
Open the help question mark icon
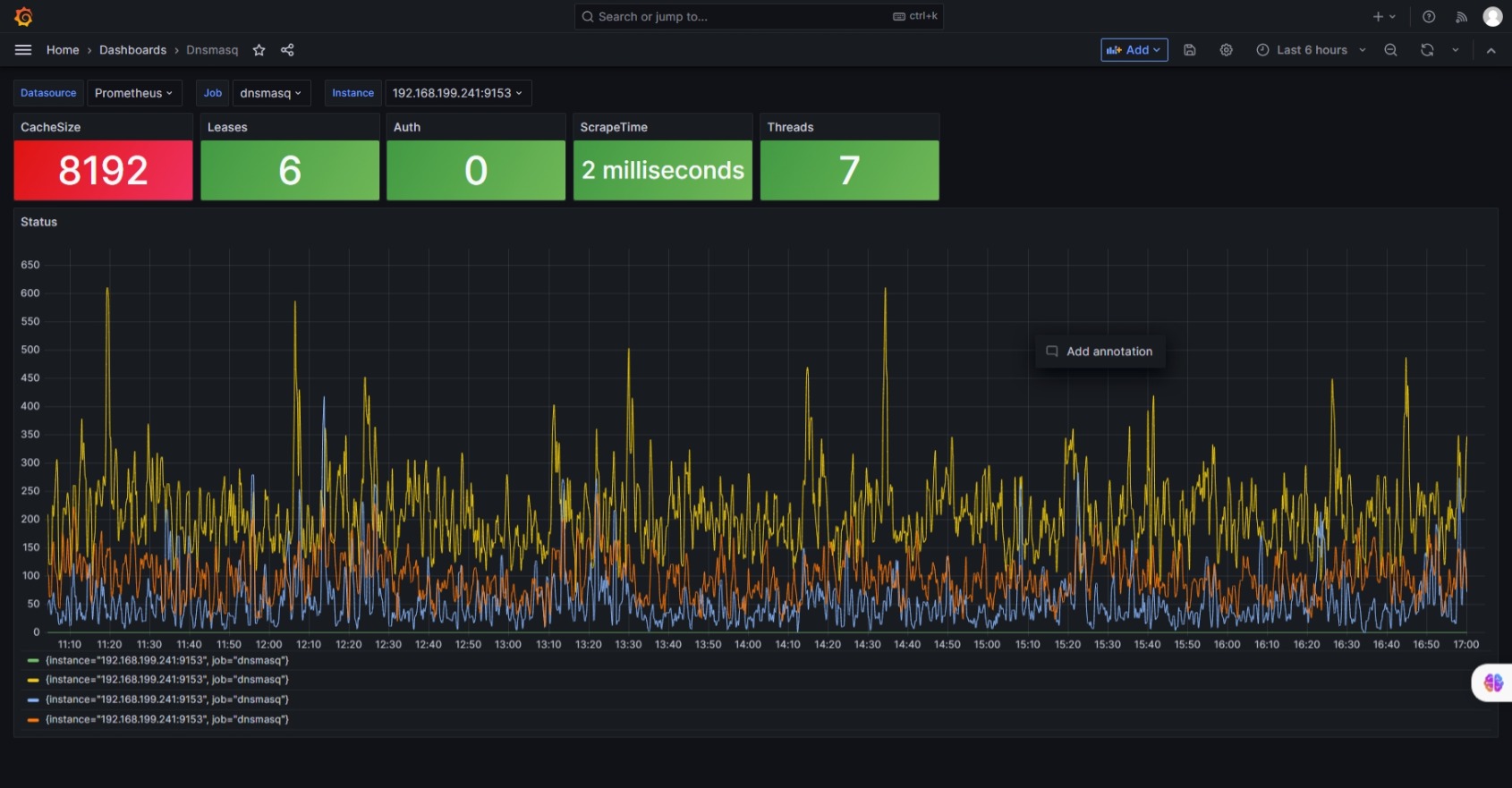(1429, 17)
